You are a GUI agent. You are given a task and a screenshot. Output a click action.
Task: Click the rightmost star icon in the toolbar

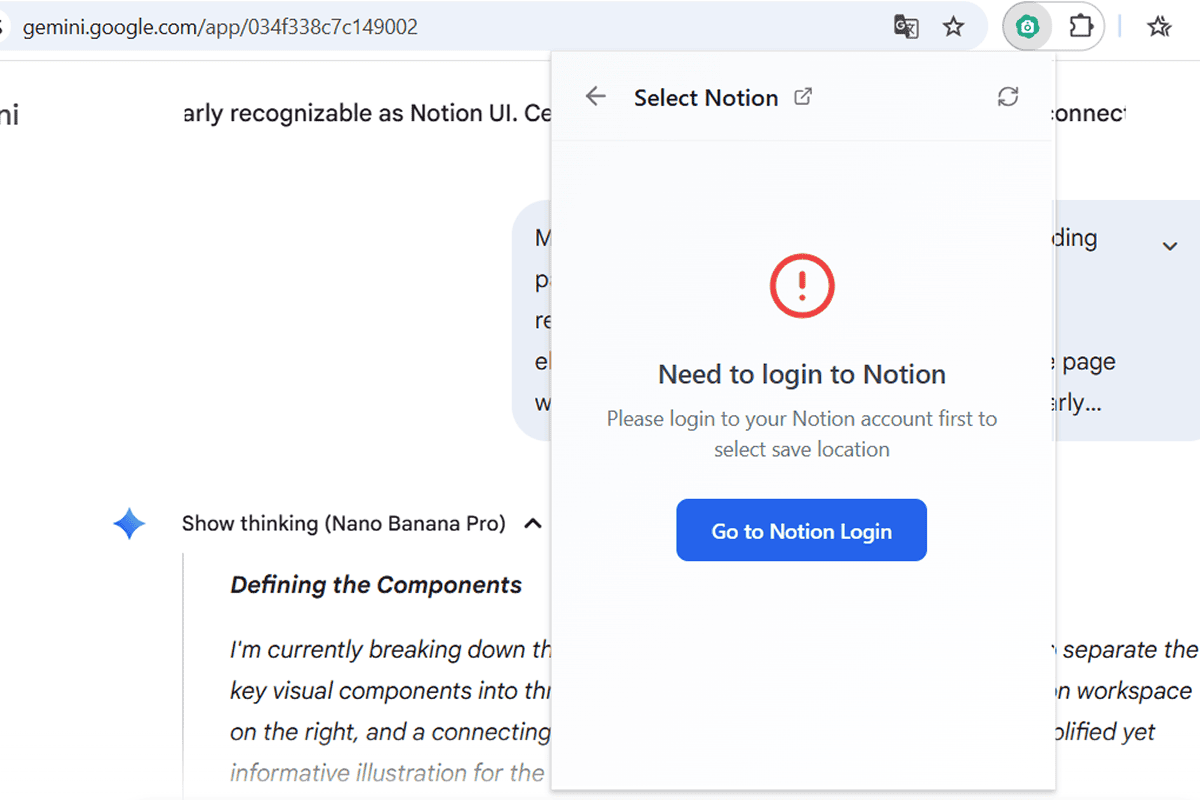click(x=1159, y=27)
